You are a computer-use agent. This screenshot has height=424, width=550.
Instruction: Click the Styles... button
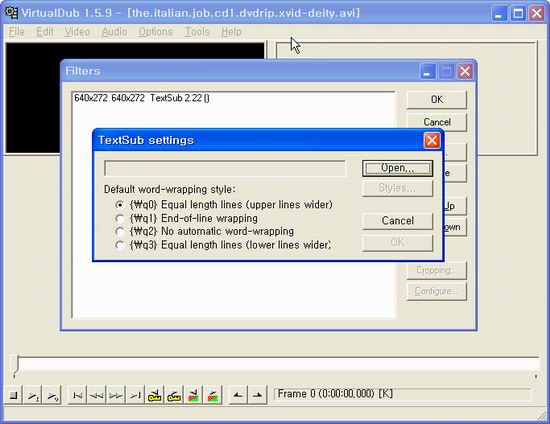(x=397, y=188)
